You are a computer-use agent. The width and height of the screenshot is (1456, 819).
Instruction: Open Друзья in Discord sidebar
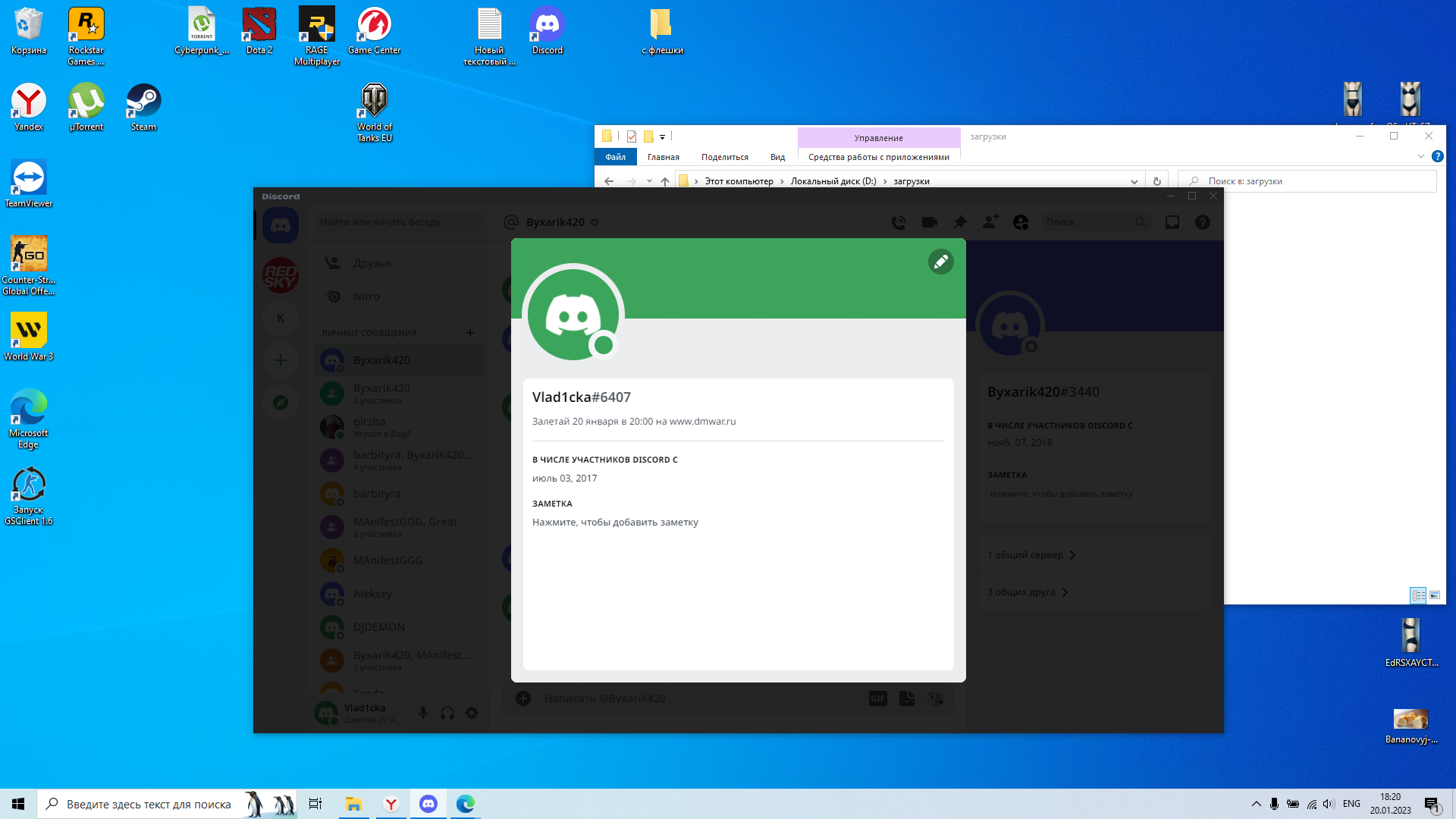click(399, 263)
